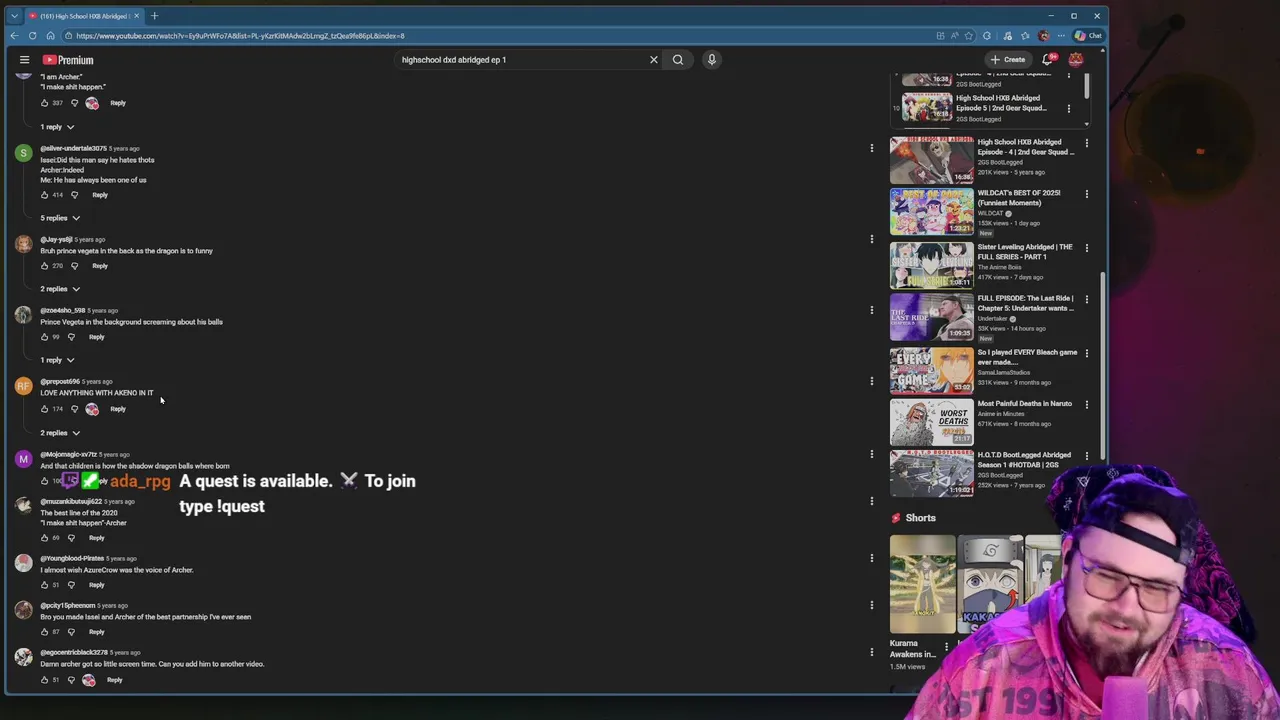The width and height of the screenshot is (1280, 720).
Task: Open the Copilot Chat button
Action: [x=1088, y=36]
